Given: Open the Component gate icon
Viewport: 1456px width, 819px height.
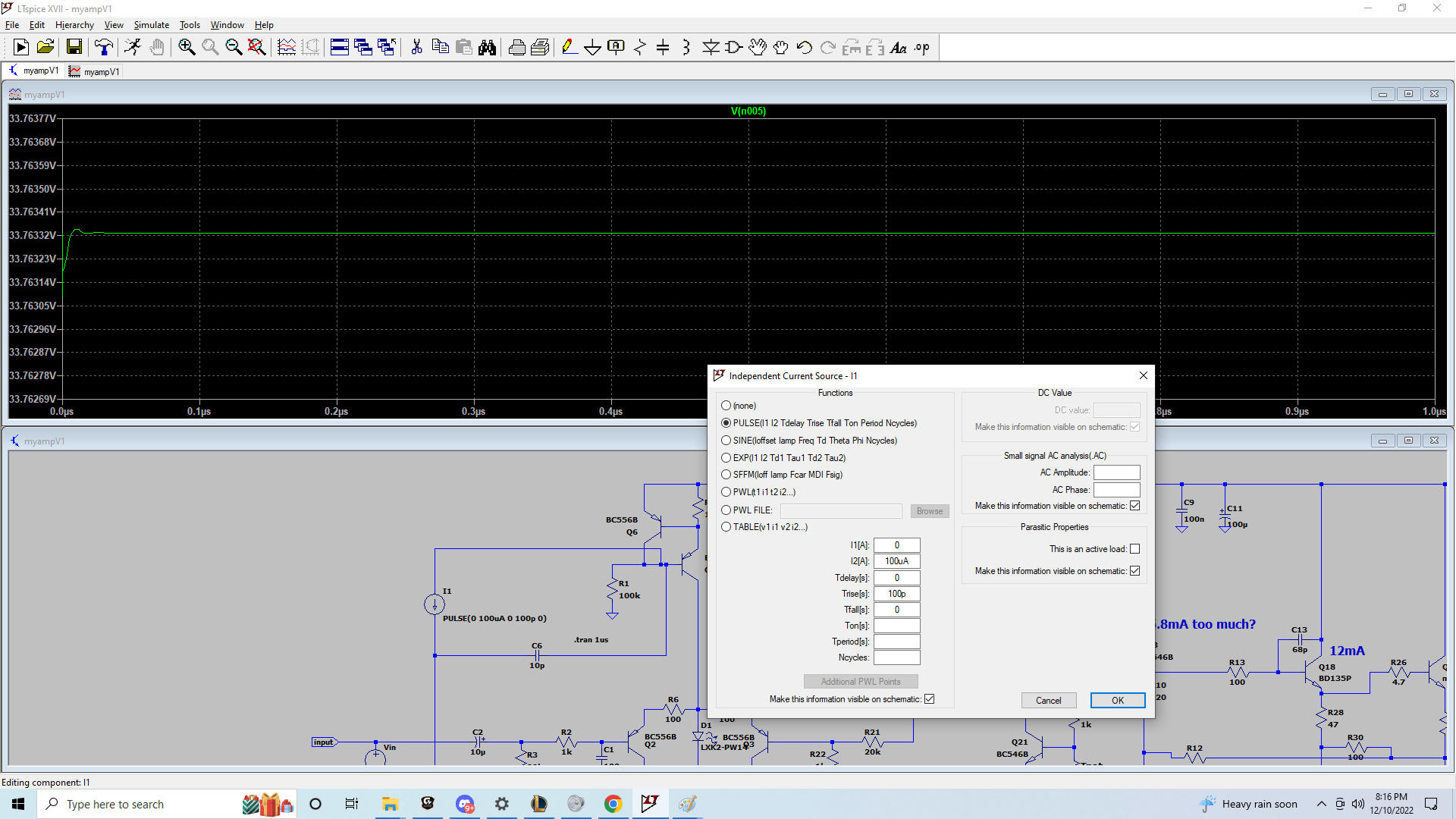Looking at the screenshot, I should point(734,48).
